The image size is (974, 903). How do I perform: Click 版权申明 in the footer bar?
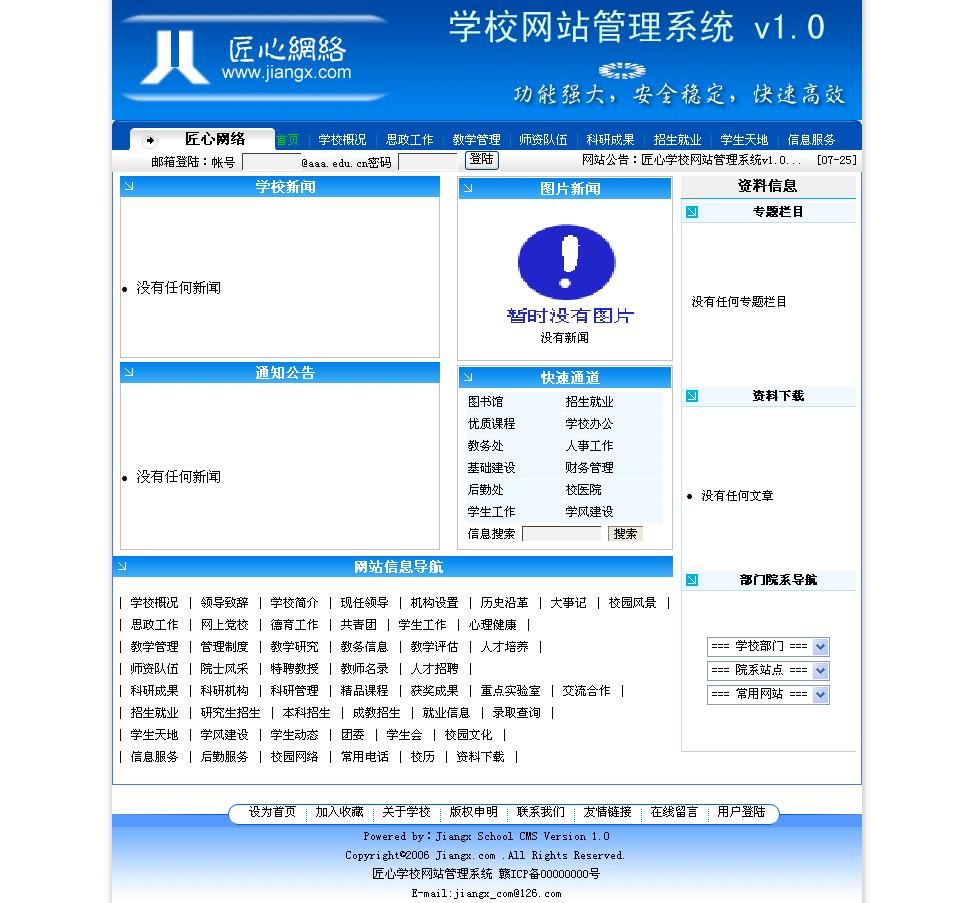(x=473, y=812)
